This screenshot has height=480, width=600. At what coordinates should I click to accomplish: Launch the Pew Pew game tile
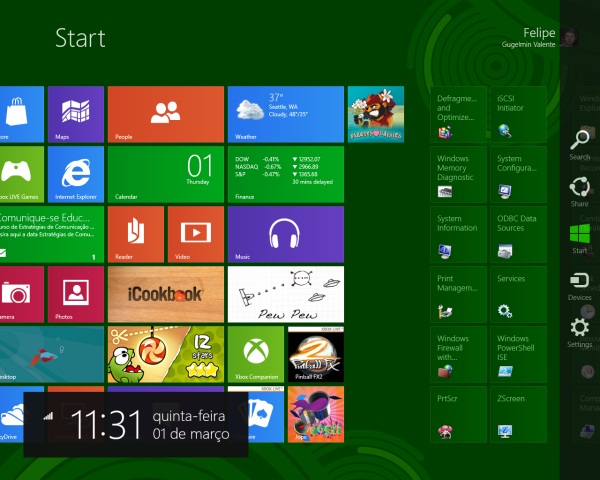coord(286,294)
